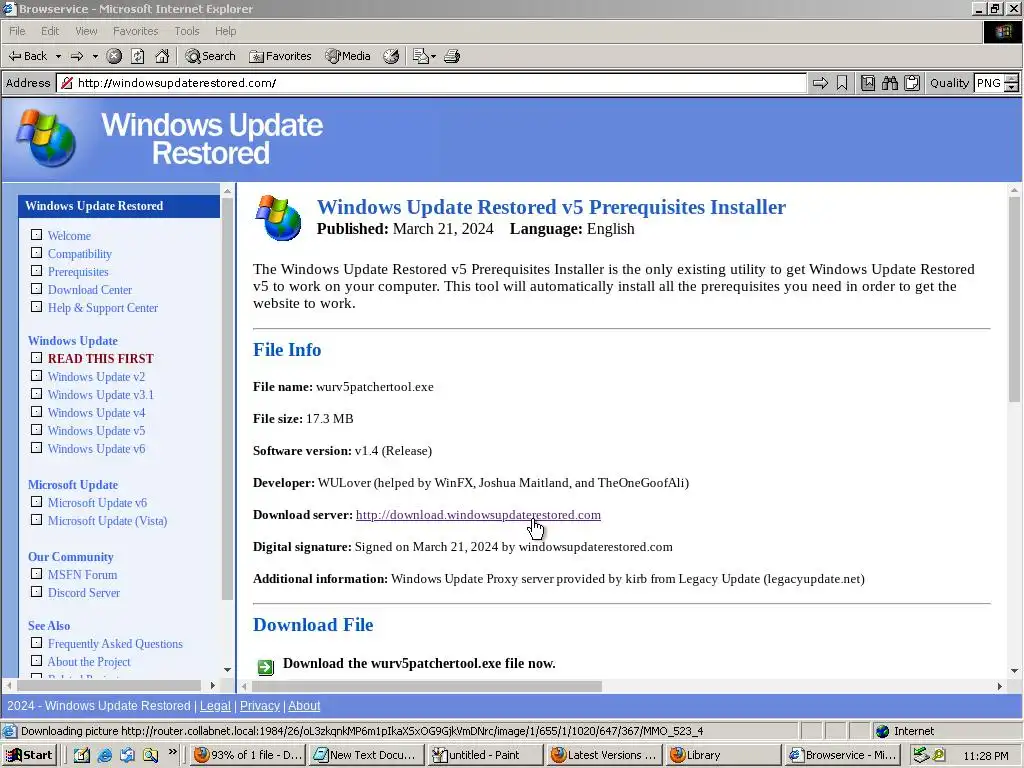This screenshot has width=1024, height=768.
Task: Open Windows Update v2 link
Action: pyautogui.click(x=96, y=377)
